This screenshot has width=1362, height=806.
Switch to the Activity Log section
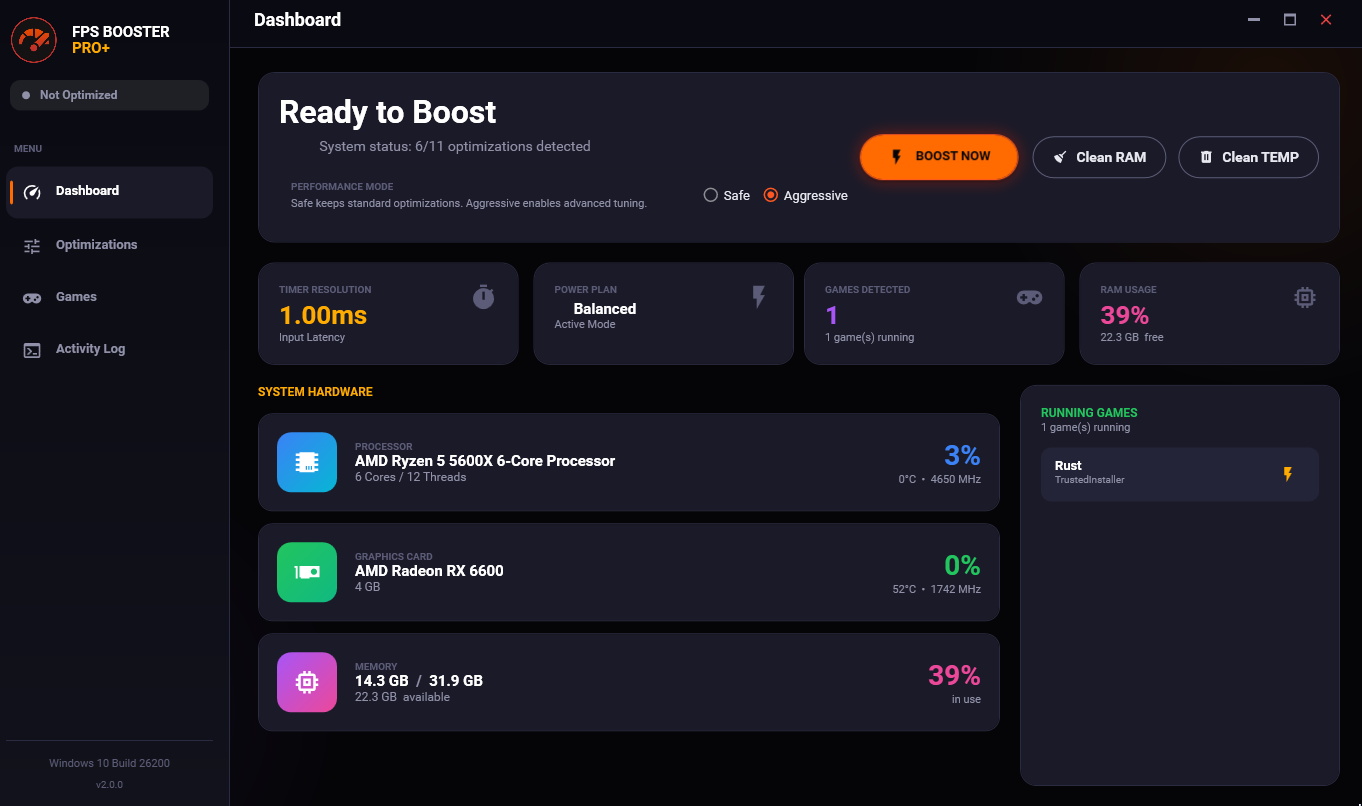tap(90, 348)
